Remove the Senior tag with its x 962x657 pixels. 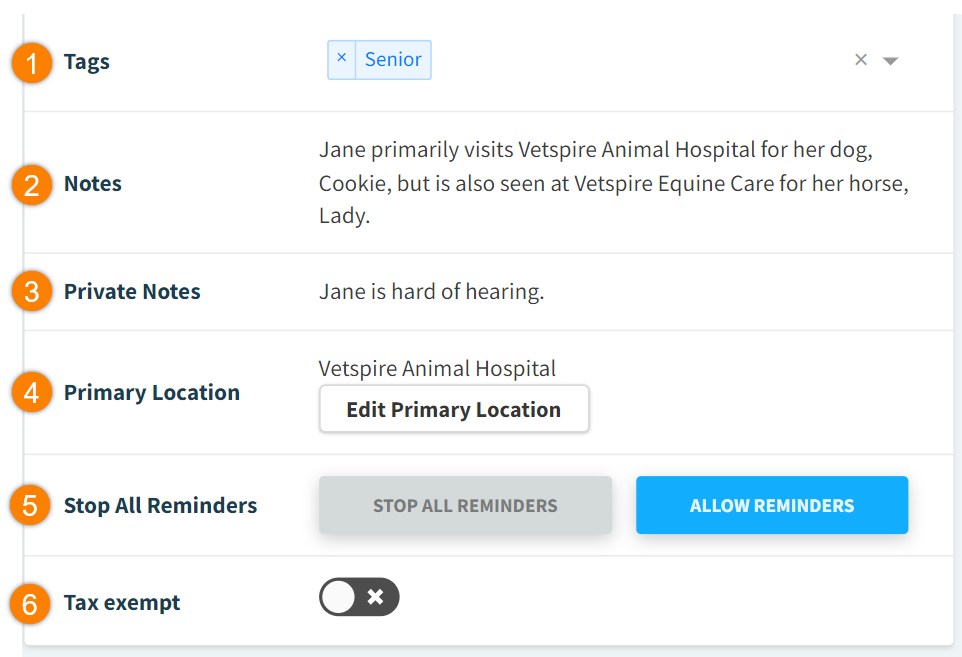coord(341,59)
